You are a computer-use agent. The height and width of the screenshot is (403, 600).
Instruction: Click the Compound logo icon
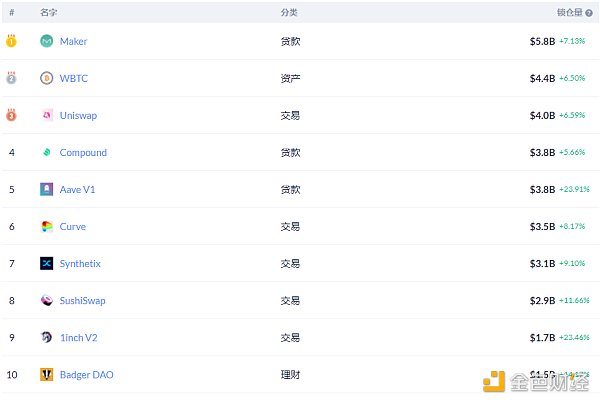47,152
